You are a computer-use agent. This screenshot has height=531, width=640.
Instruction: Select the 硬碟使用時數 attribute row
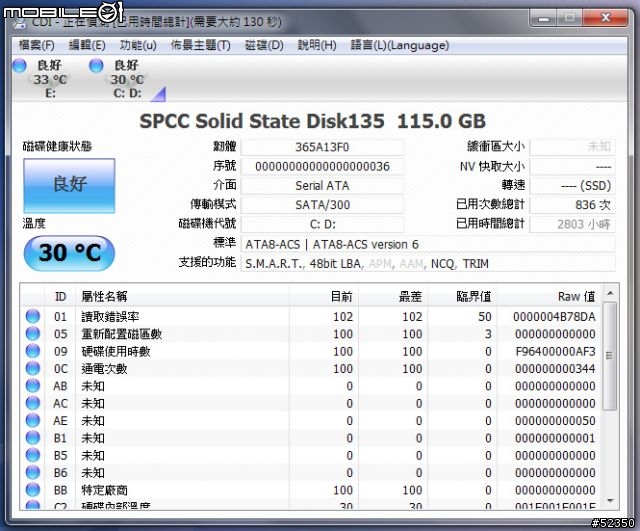click(311, 351)
